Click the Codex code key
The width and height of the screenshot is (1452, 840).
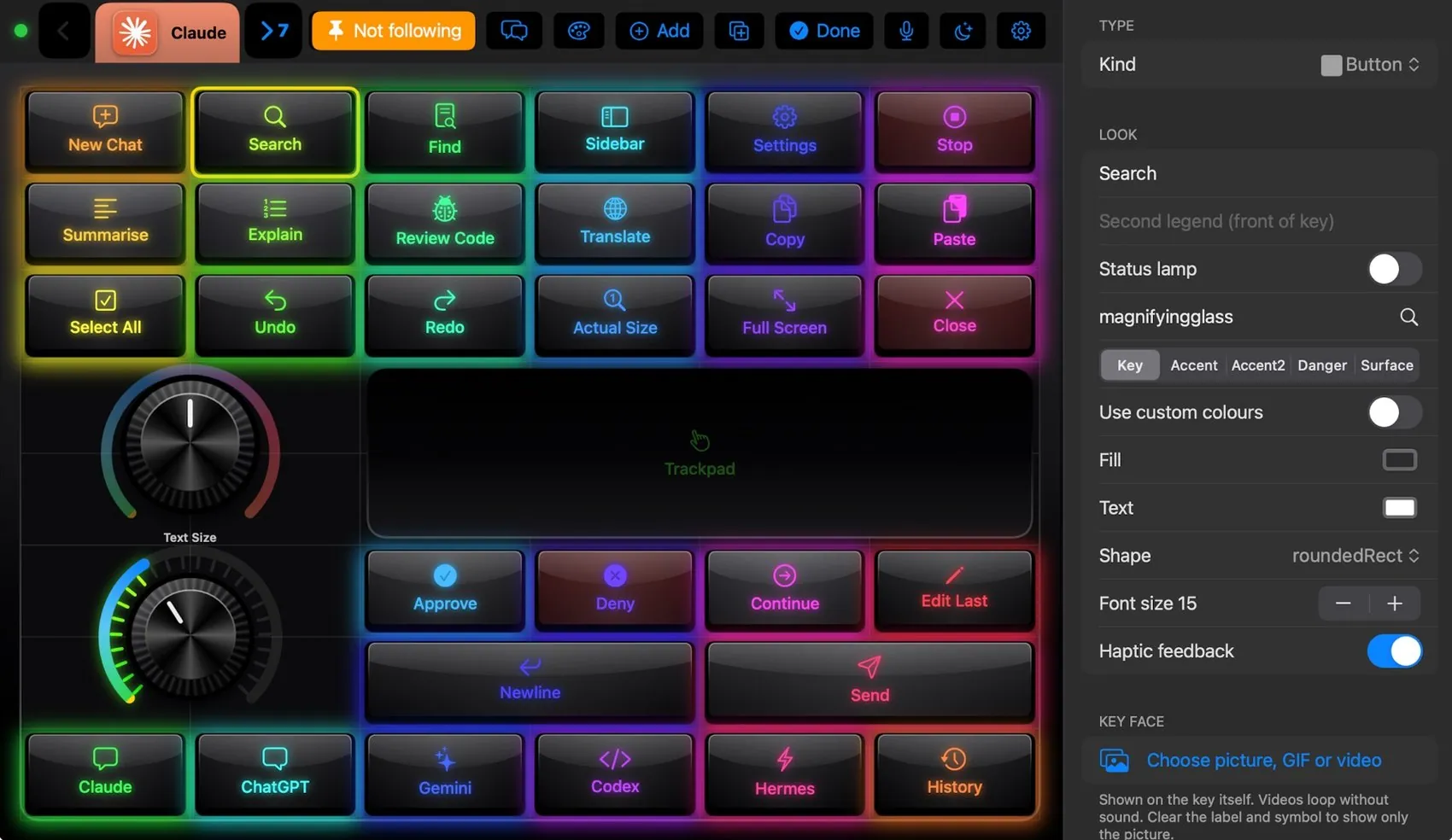click(x=615, y=773)
